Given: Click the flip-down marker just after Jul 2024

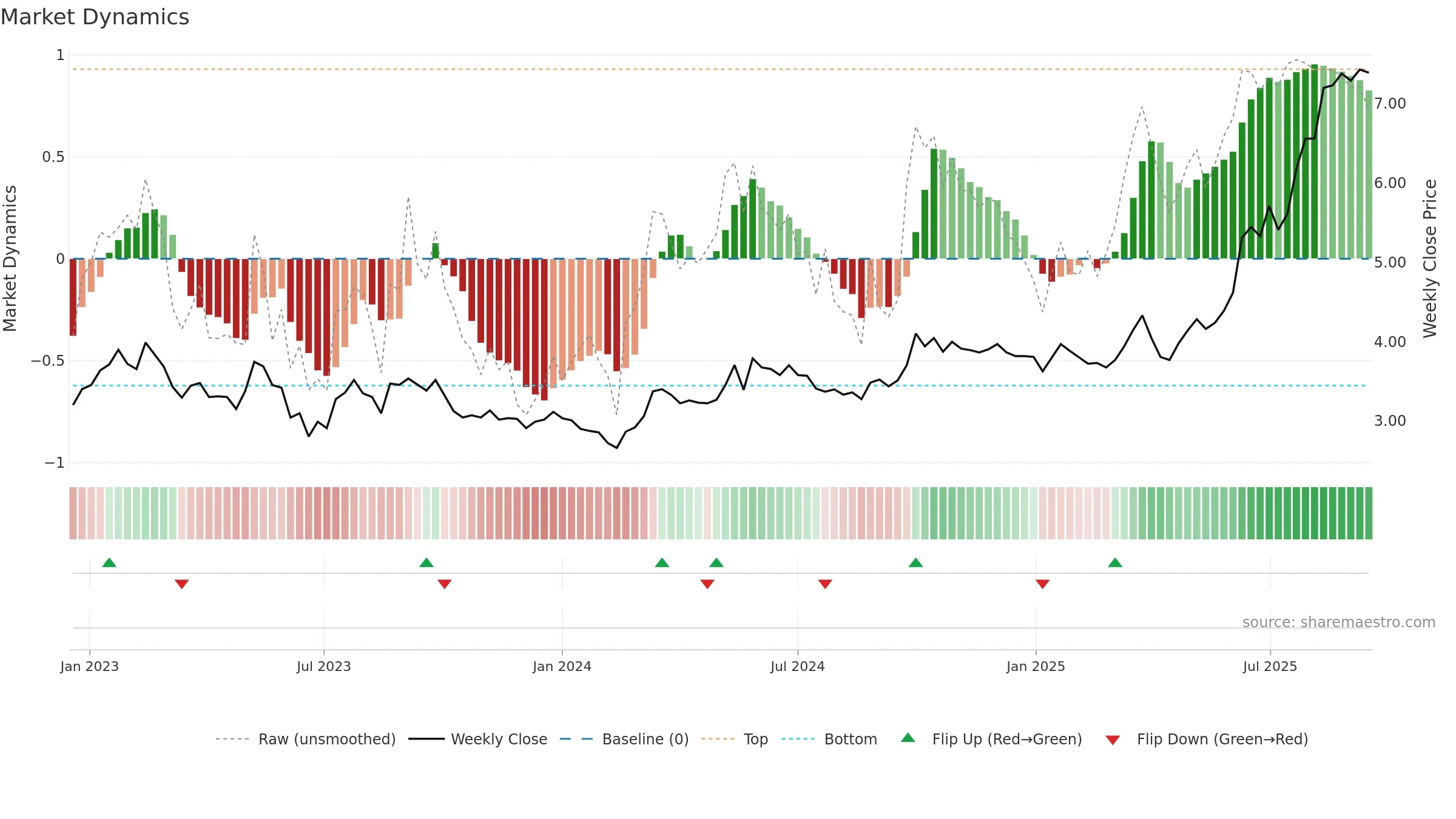Looking at the screenshot, I should tap(825, 584).
